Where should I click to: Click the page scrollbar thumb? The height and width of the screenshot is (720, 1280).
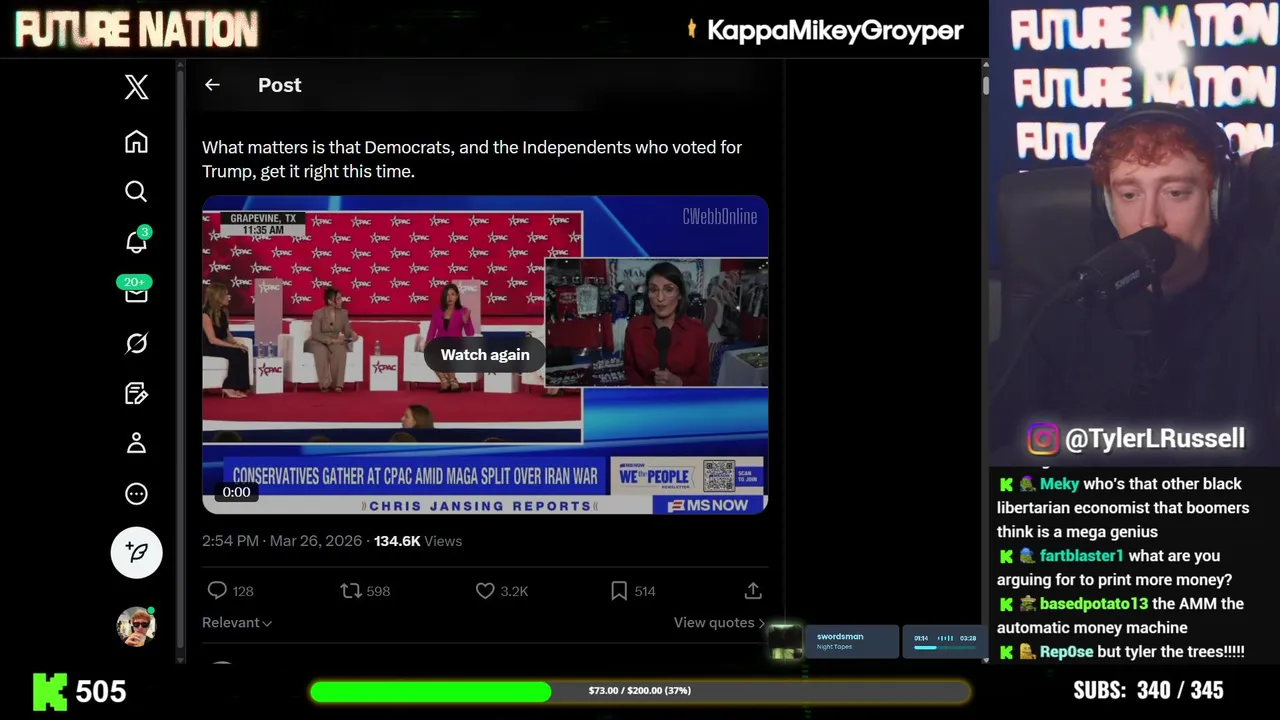coord(985,87)
